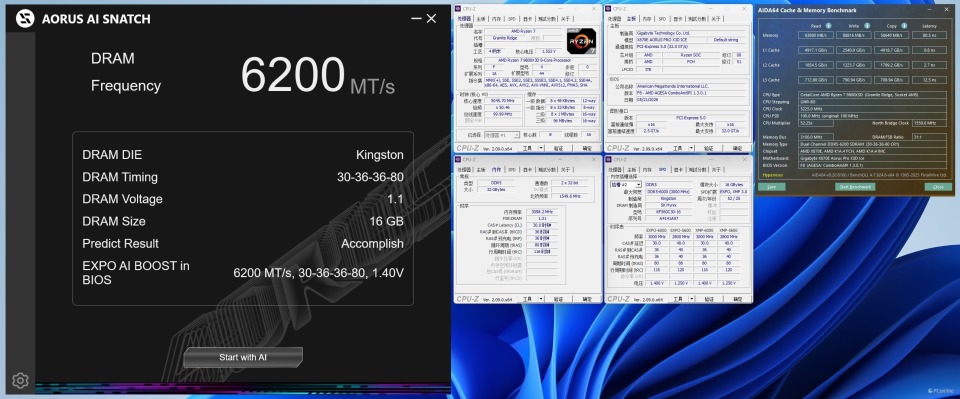The height and width of the screenshot is (399, 960).
Task: Start the AI tuning with Start with AI
Action: (x=243, y=357)
